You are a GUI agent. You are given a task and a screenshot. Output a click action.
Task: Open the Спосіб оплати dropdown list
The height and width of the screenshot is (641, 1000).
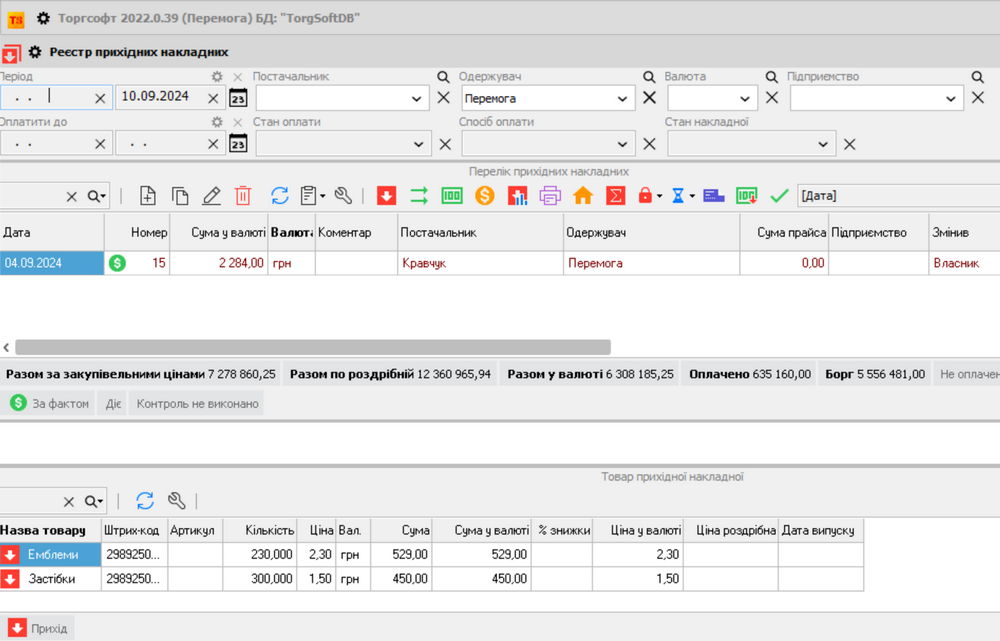pos(623,144)
